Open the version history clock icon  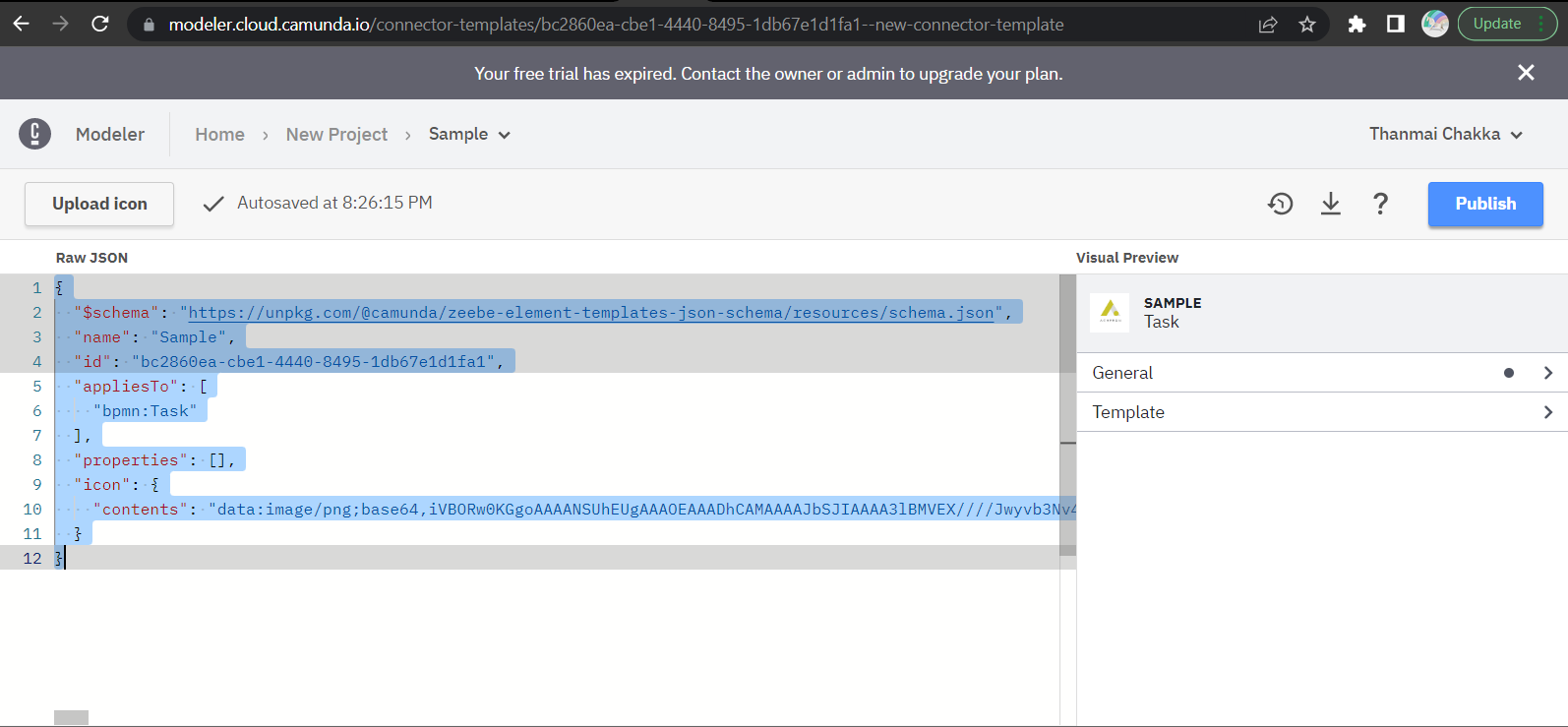coord(1280,204)
